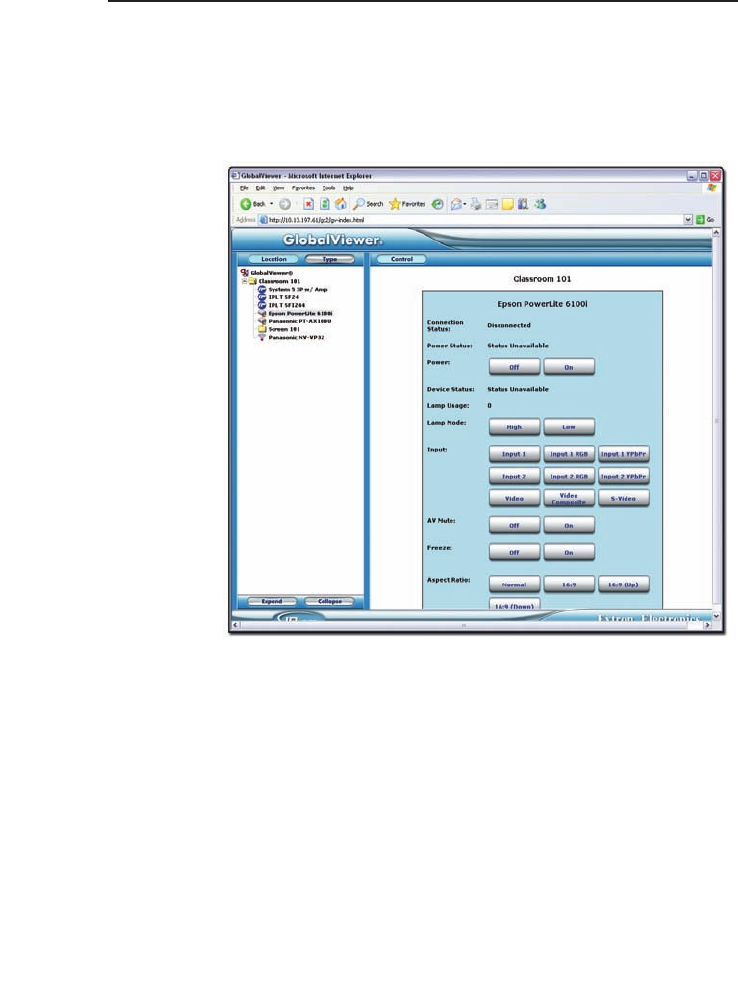Click the Collapse tree button
The height and width of the screenshot is (997, 738).
pos(329,601)
